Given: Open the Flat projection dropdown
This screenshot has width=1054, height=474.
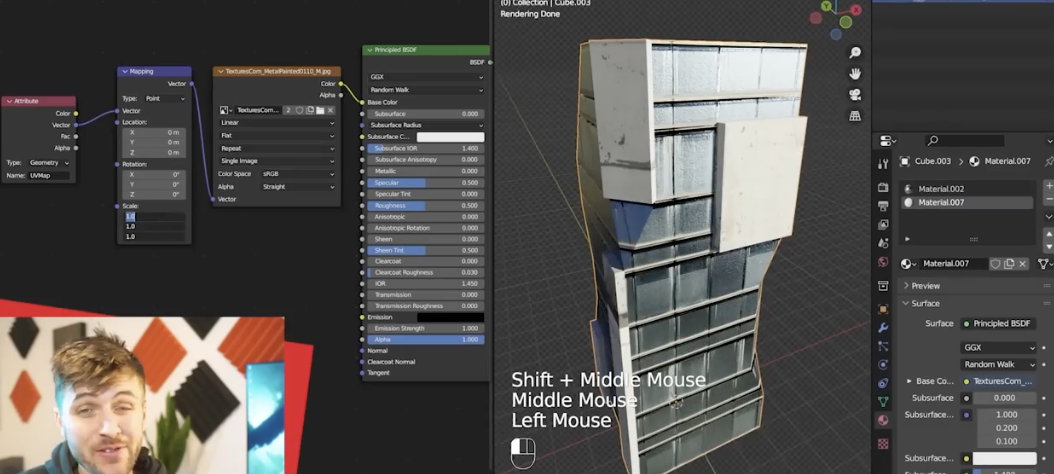Looking at the screenshot, I should 277,136.
